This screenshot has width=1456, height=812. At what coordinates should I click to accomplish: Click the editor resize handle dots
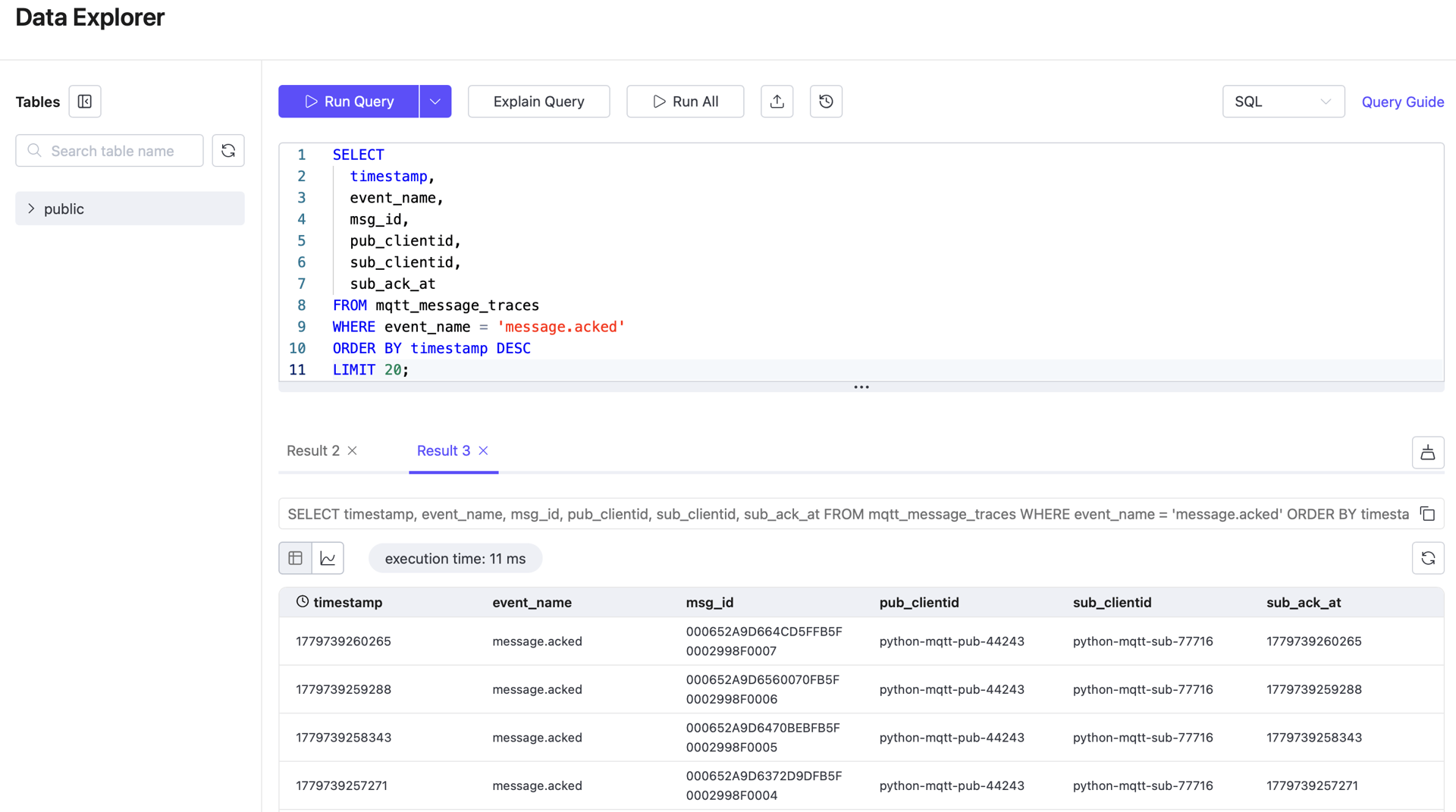[861, 387]
